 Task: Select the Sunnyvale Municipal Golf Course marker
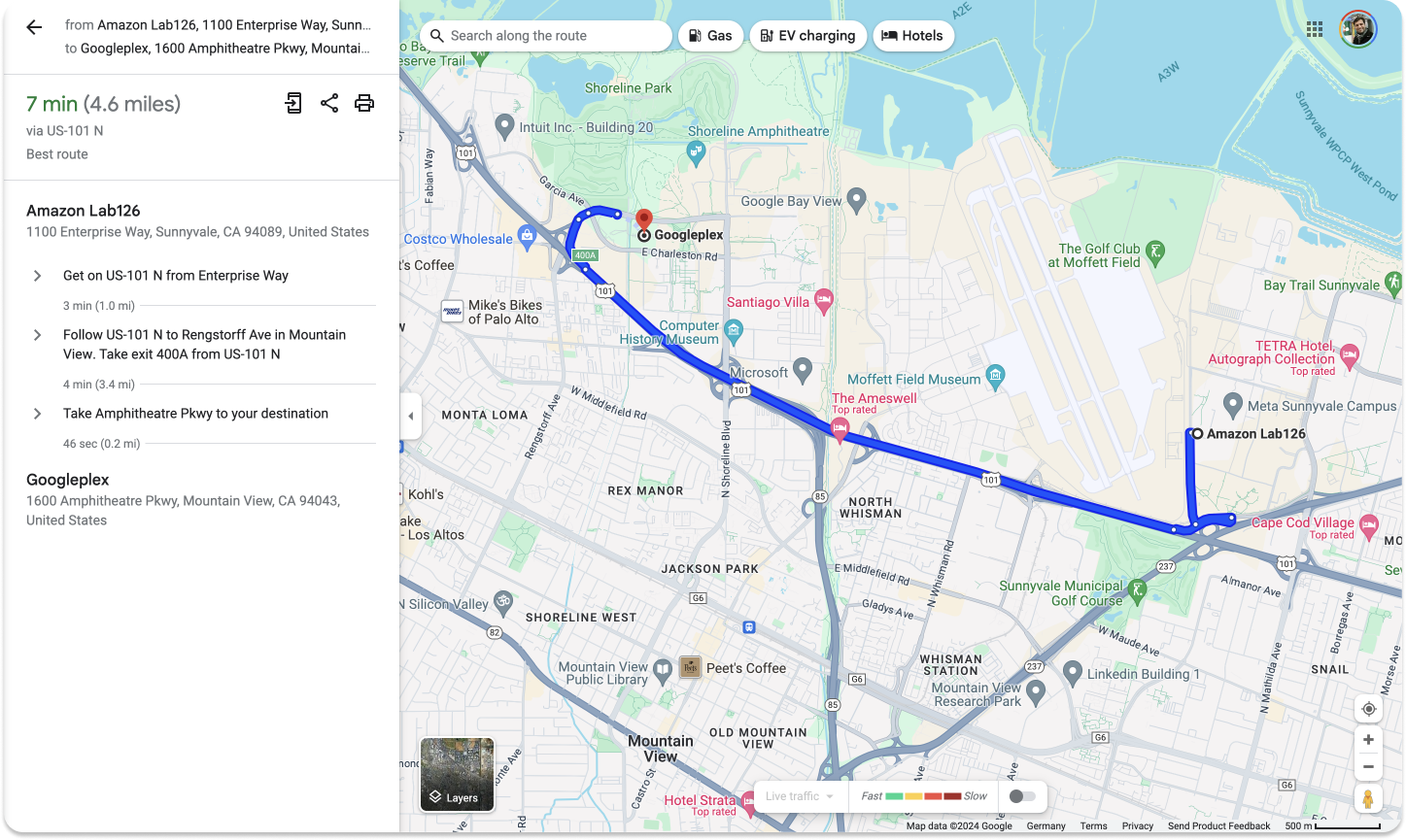point(1138,589)
